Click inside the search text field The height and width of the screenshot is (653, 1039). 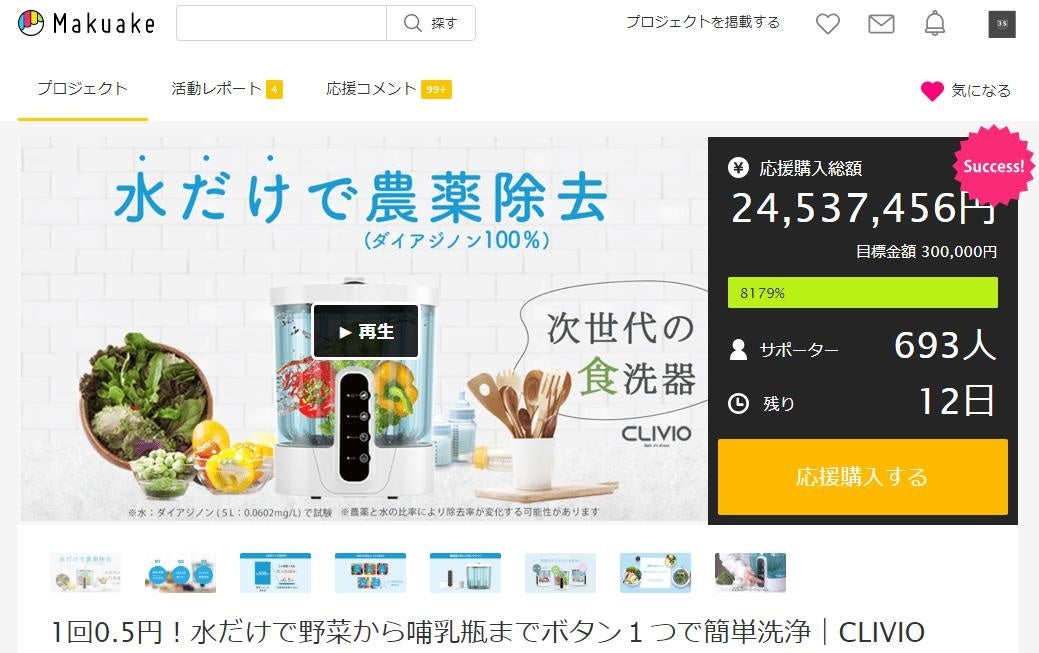coord(282,23)
